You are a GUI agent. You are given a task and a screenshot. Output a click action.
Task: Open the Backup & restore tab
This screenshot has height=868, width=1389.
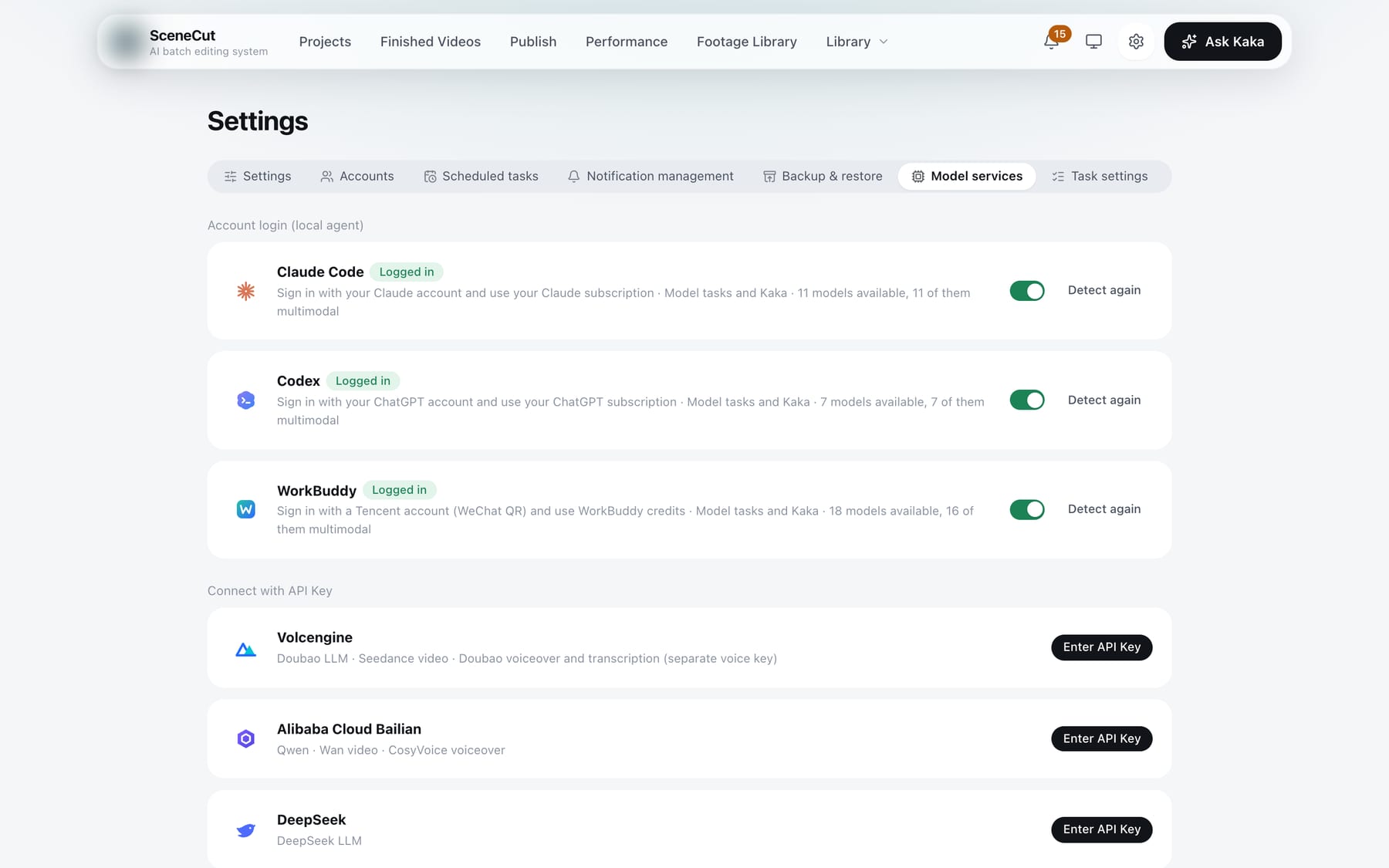823,177
